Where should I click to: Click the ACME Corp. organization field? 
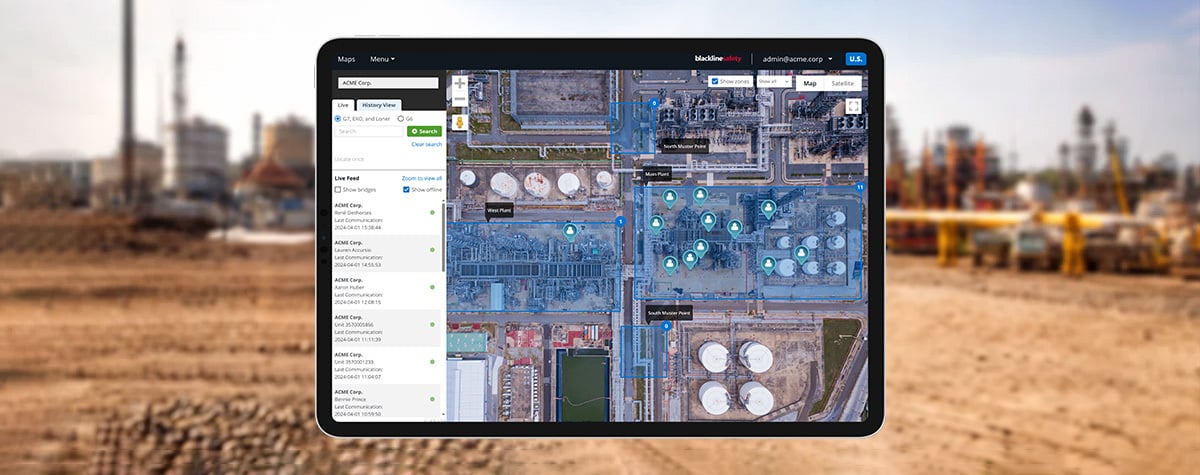(386, 83)
